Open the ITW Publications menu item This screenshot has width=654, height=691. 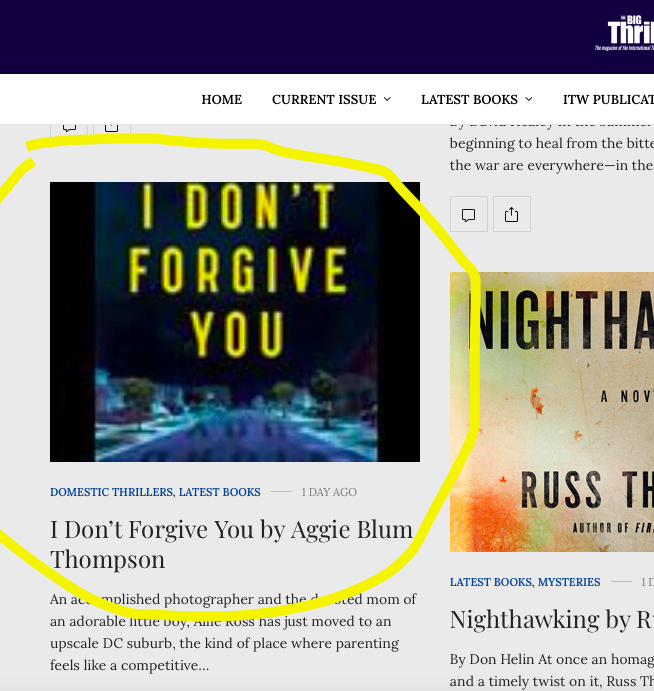click(608, 100)
